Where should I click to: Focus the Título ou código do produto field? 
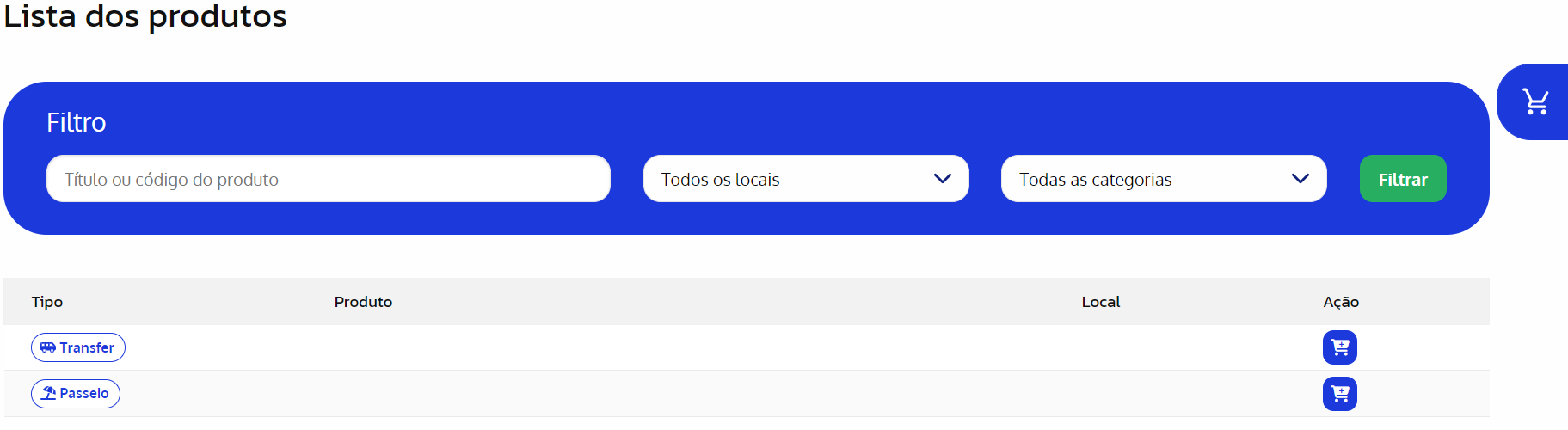click(x=328, y=179)
